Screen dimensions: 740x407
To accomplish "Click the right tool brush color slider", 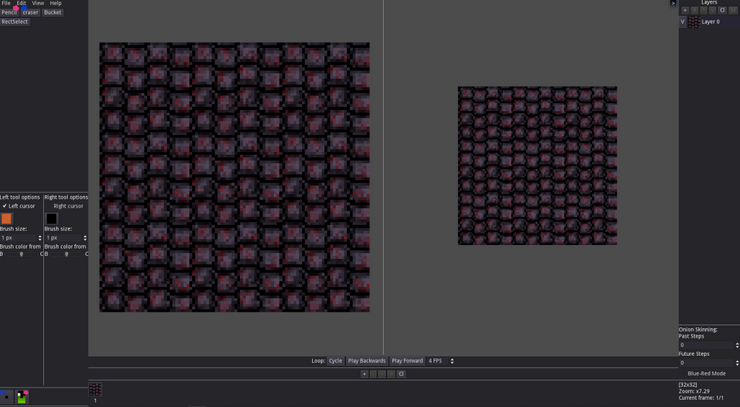I will [66, 254].
